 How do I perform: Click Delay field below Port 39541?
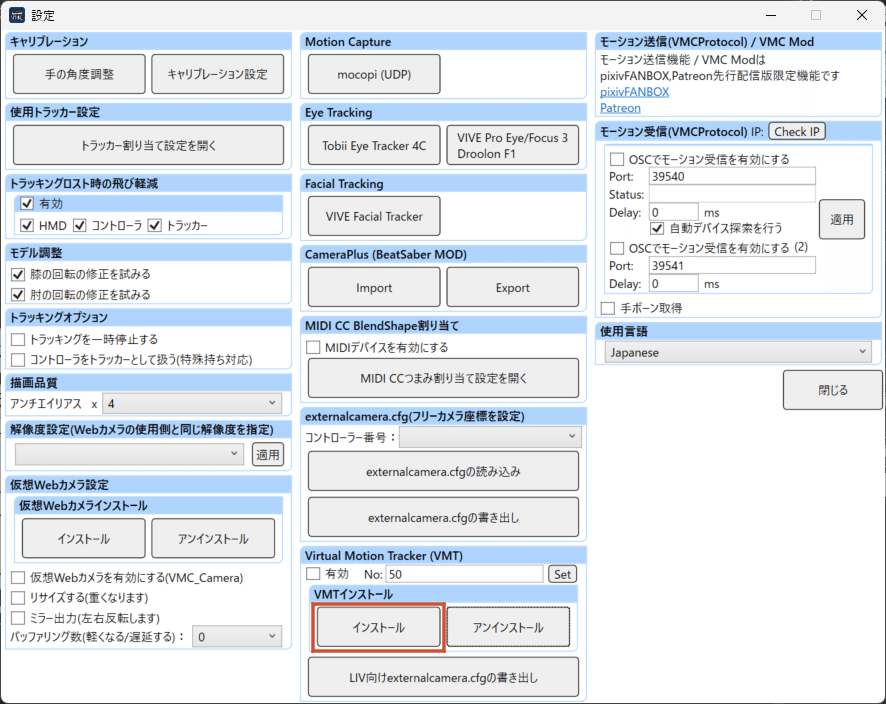674,284
